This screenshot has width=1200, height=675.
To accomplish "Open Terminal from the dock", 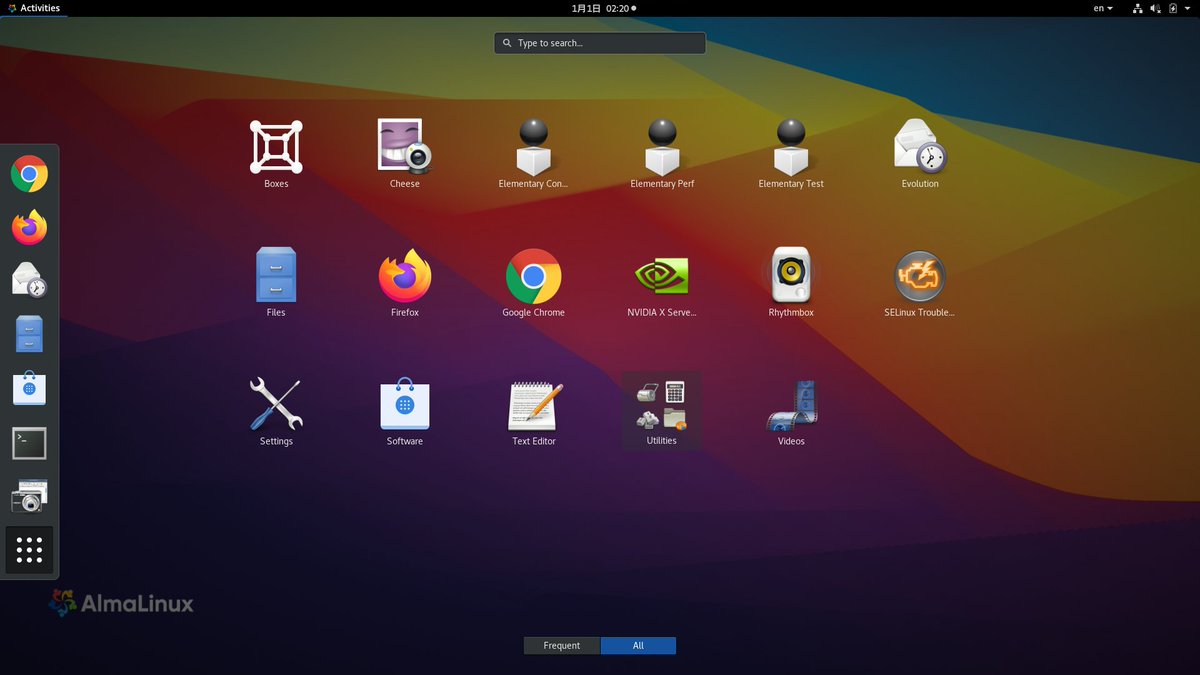I will (x=29, y=443).
